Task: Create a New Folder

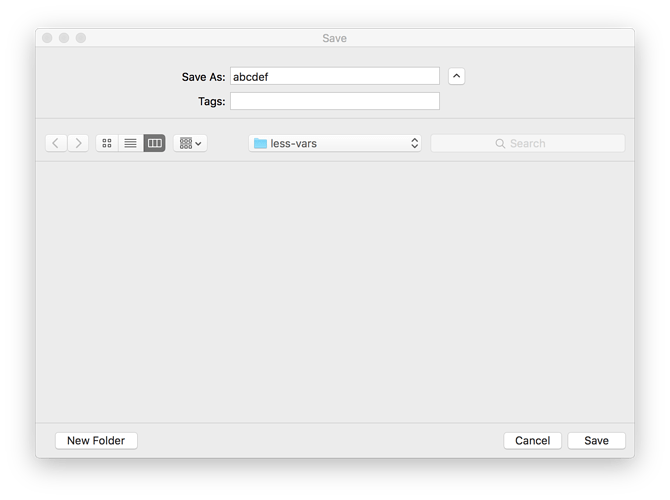Action: point(96,440)
